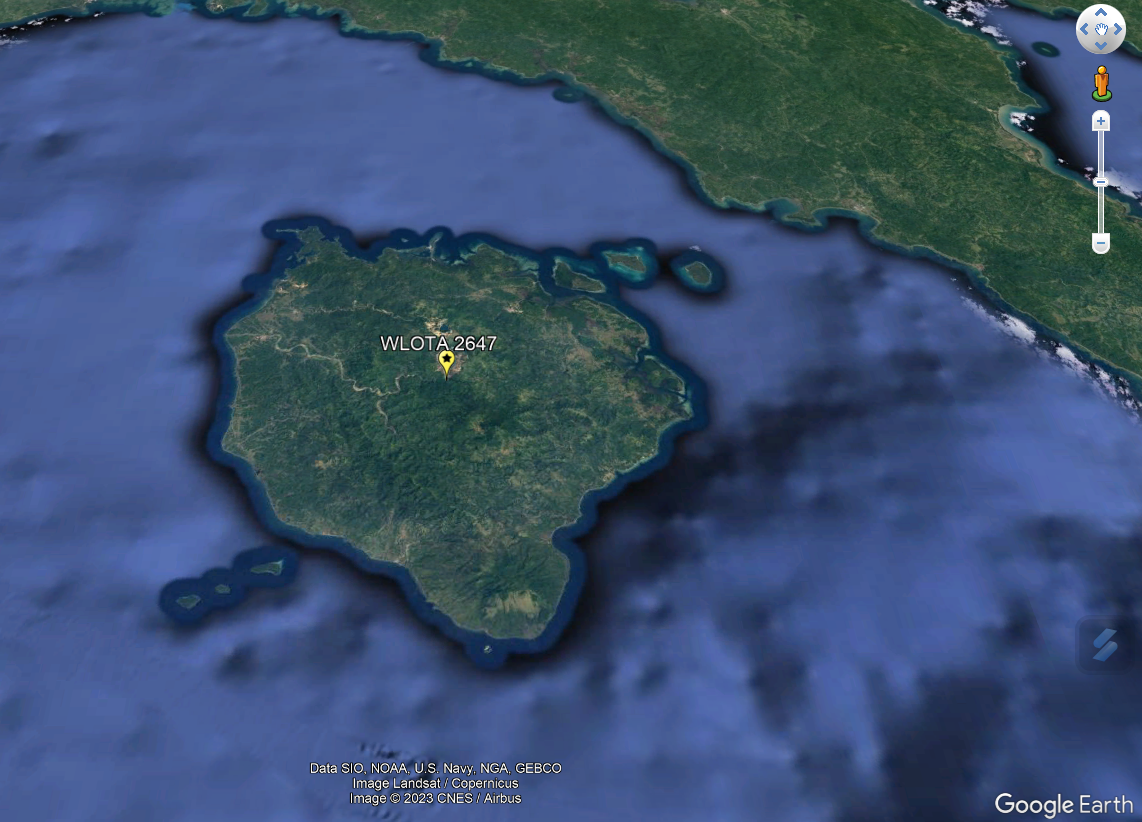Click the Google Earth logo watermark
Viewport: 1142px width, 822px height.
pos(1063,804)
